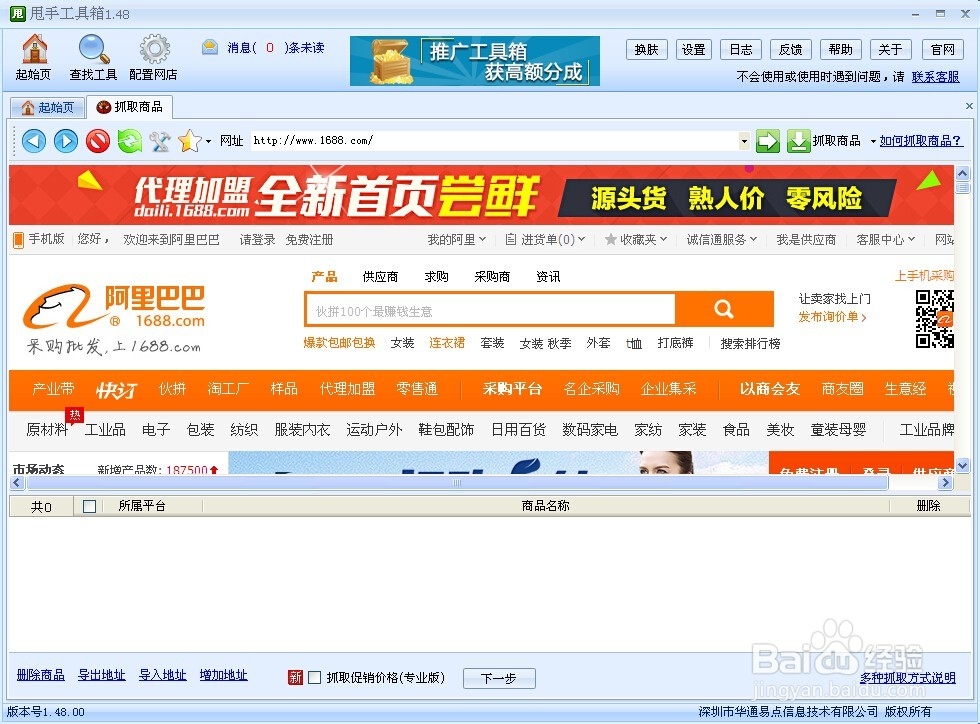Screen dimensions: 980x724
Task: Expand the favorites star dropdown arrow
Action: tap(208, 141)
